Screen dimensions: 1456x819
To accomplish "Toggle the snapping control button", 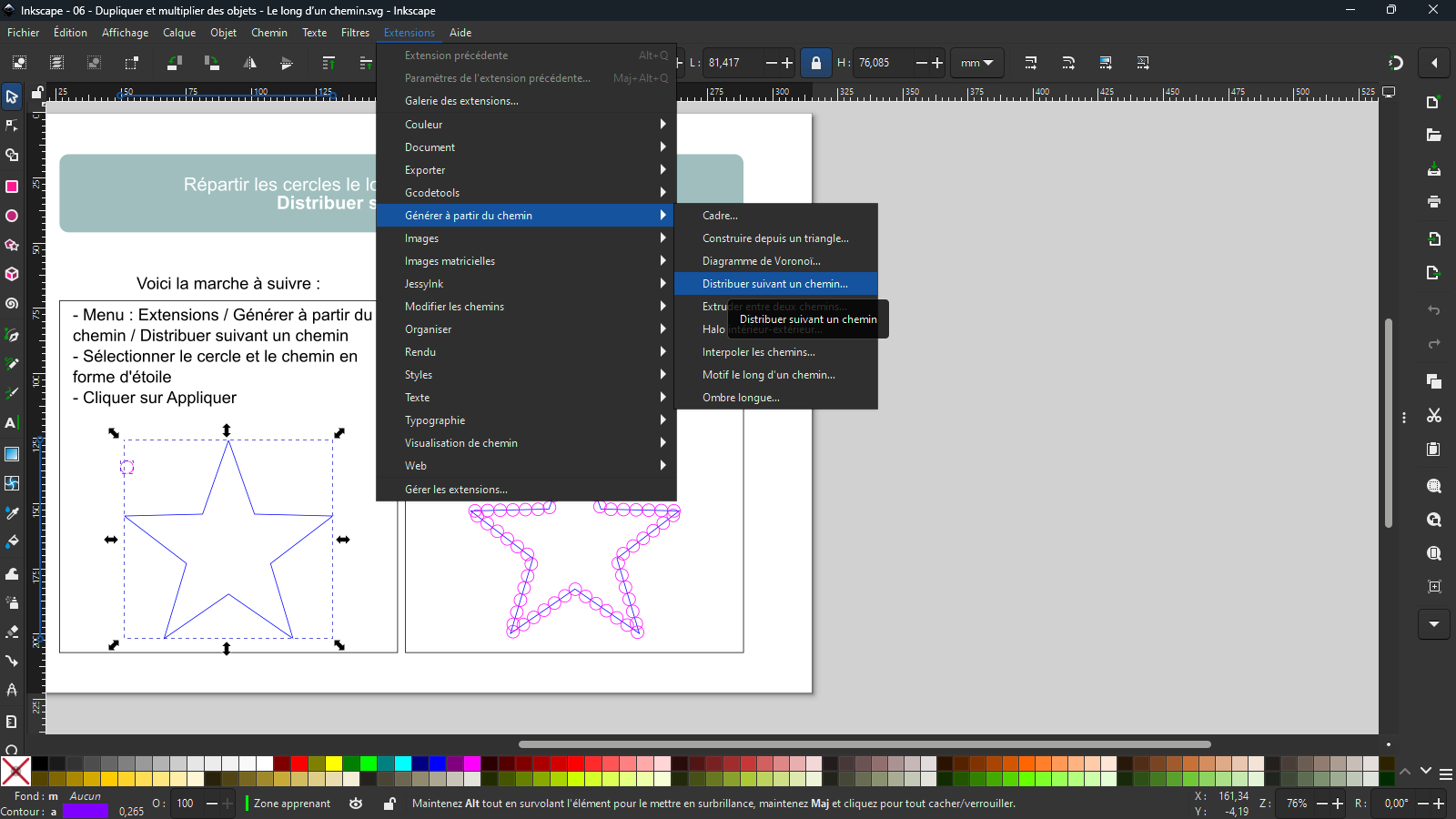I will tap(1396, 63).
